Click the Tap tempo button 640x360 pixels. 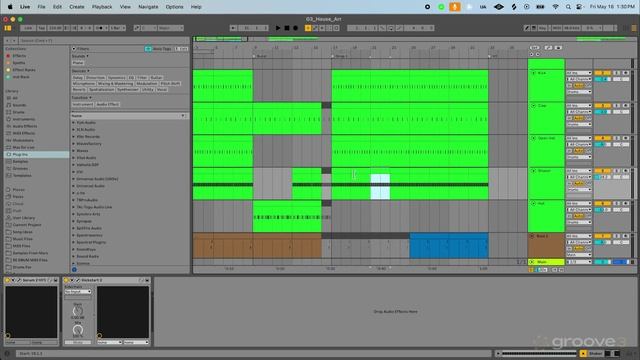coord(41,28)
